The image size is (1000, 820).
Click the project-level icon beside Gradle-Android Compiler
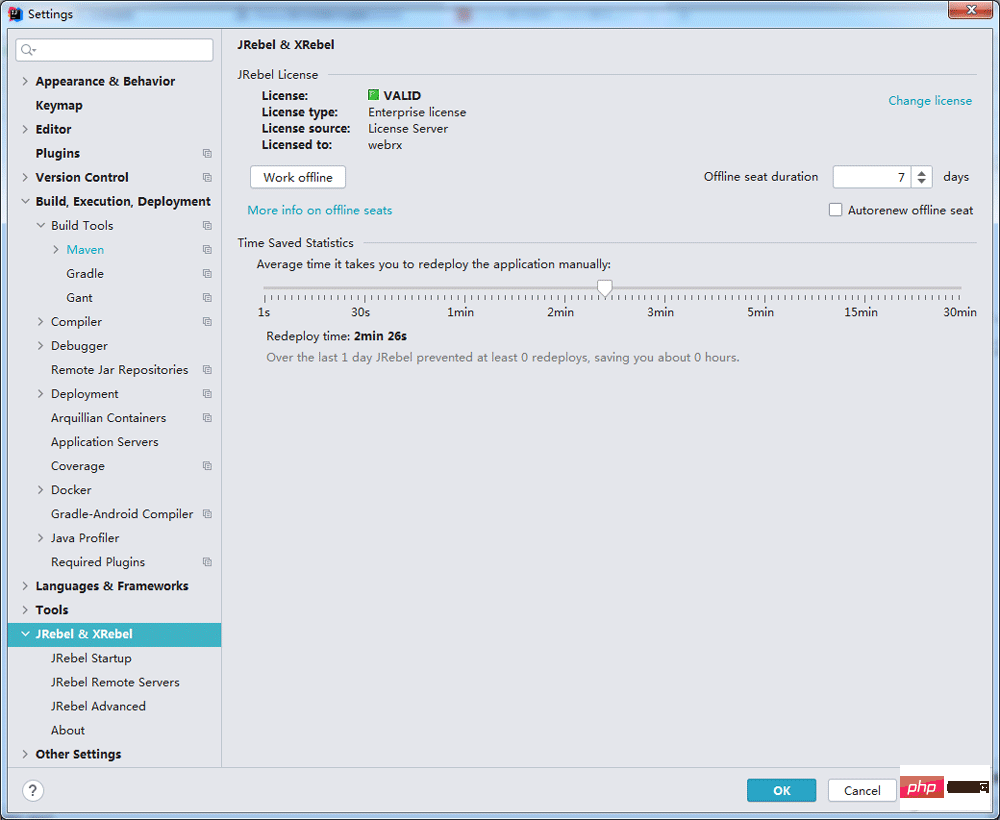207,514
